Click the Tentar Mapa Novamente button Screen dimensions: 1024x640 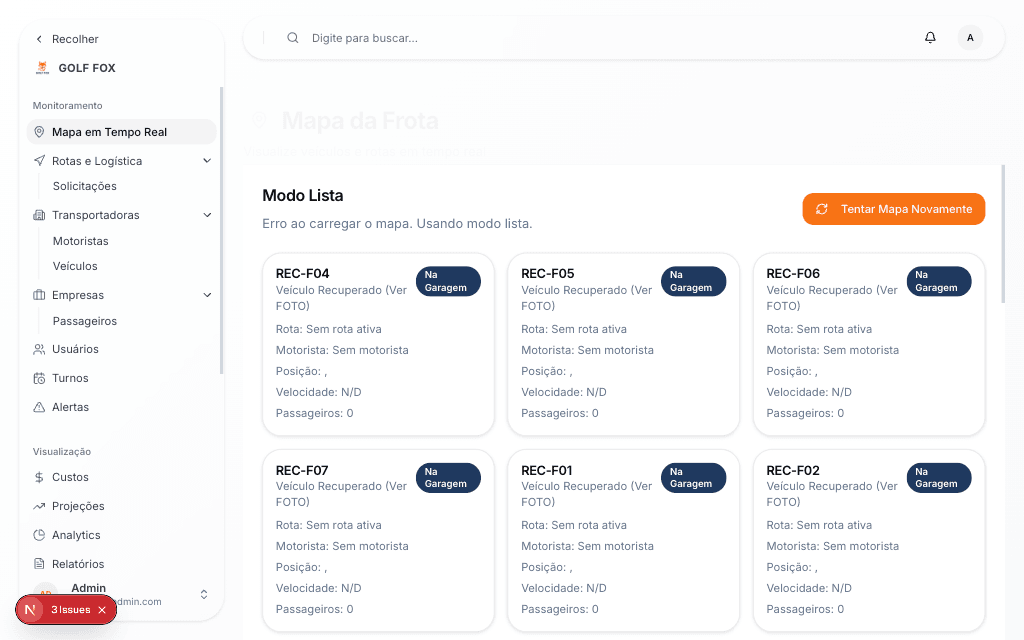click(893, 209)
